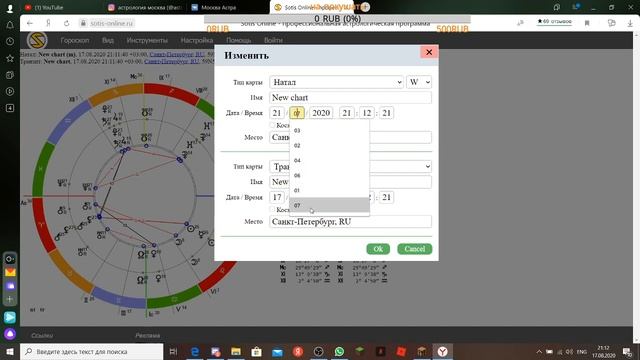
Task: Open the Mail app on taskbar
Action: [x=277, y=351]
